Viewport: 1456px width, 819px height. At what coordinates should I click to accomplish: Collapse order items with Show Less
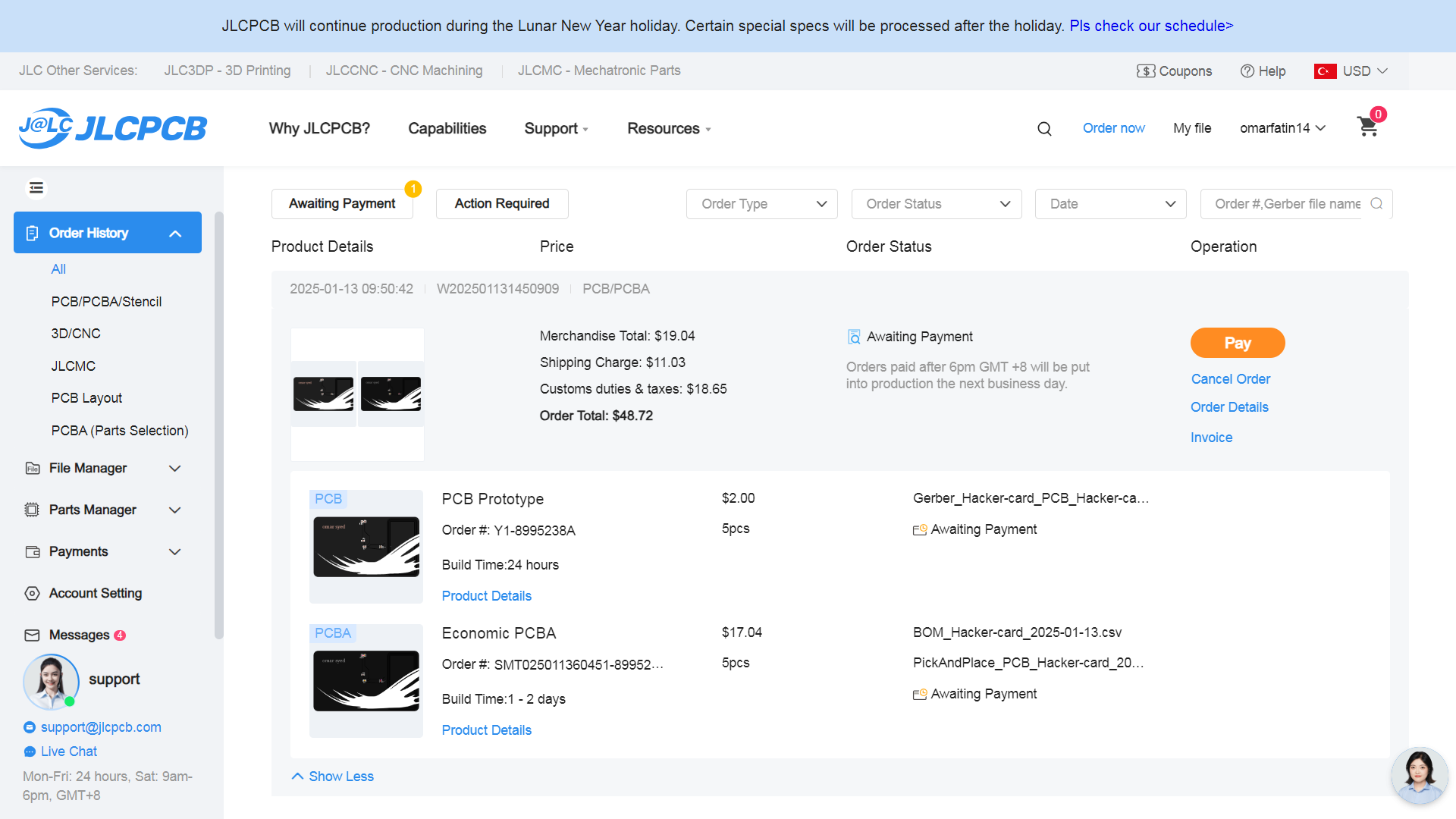coord(333,777)
